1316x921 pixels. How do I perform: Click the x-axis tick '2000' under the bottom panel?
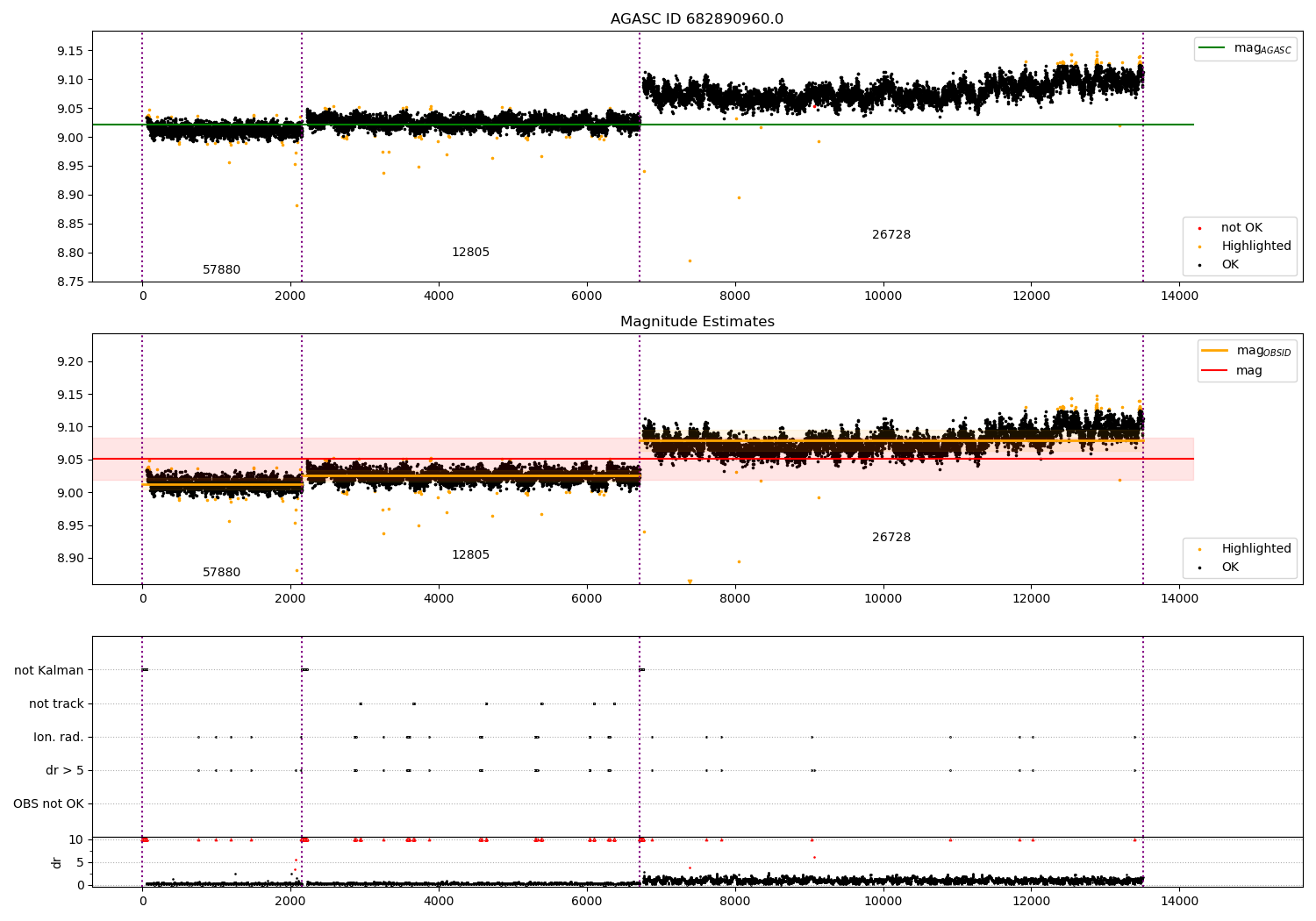[290, 902]
